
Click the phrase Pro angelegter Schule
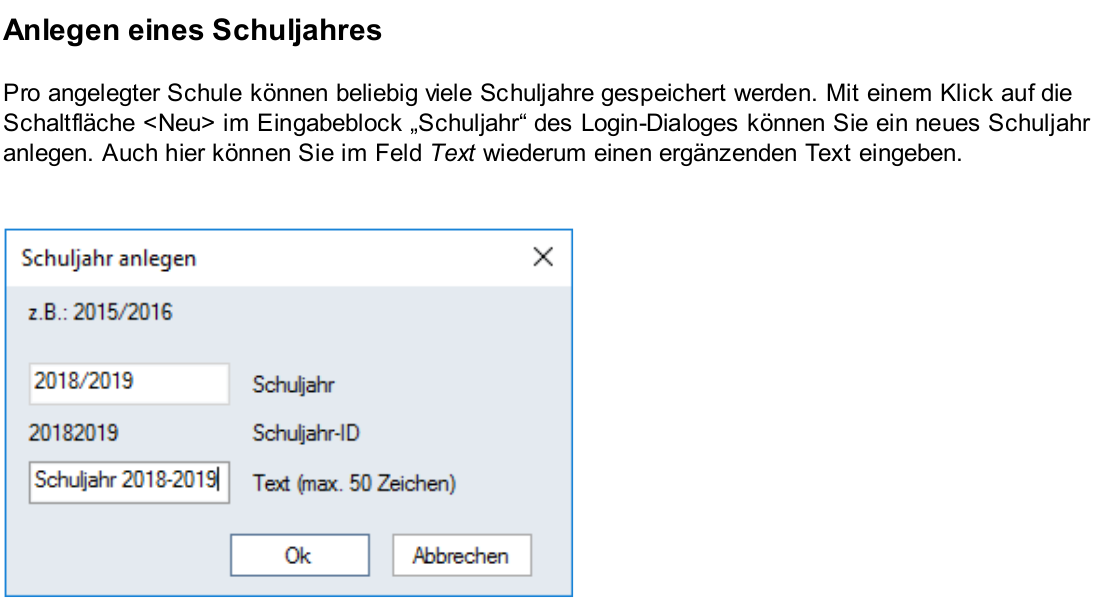pyautogui.click(x=123, y=93)
